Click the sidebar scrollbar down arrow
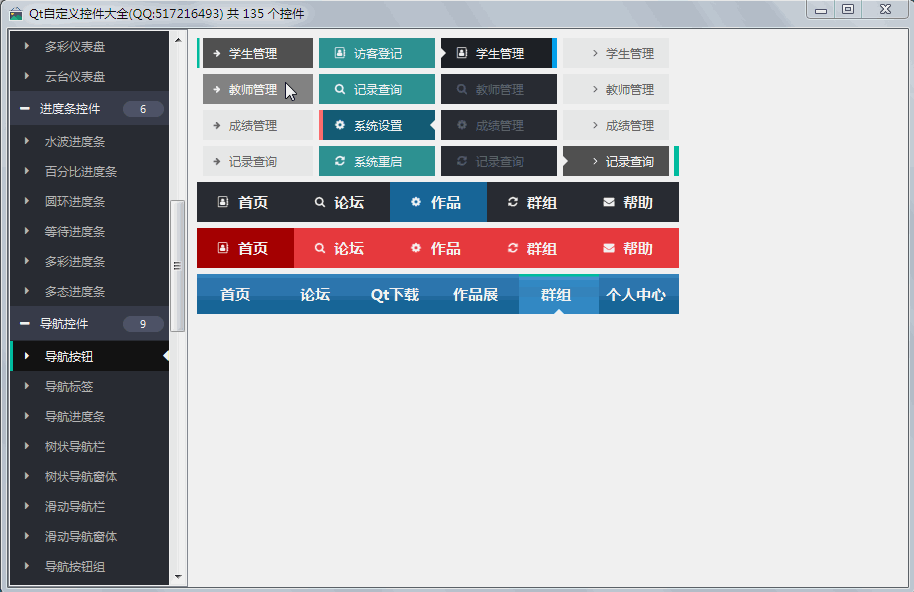 178,577
